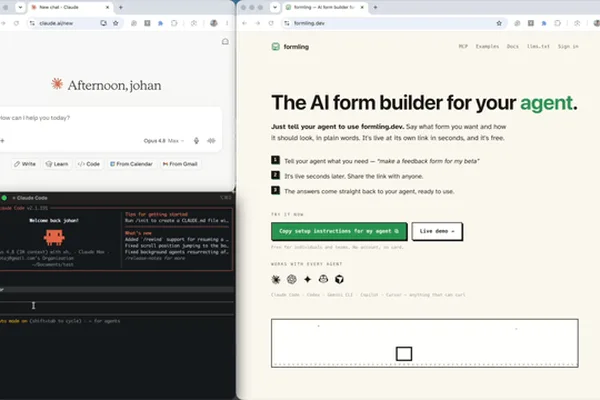The height and width of the screenshot is (400, 600).
Task: Click the orange Claude Code mascot
Action: click(54, 237)
